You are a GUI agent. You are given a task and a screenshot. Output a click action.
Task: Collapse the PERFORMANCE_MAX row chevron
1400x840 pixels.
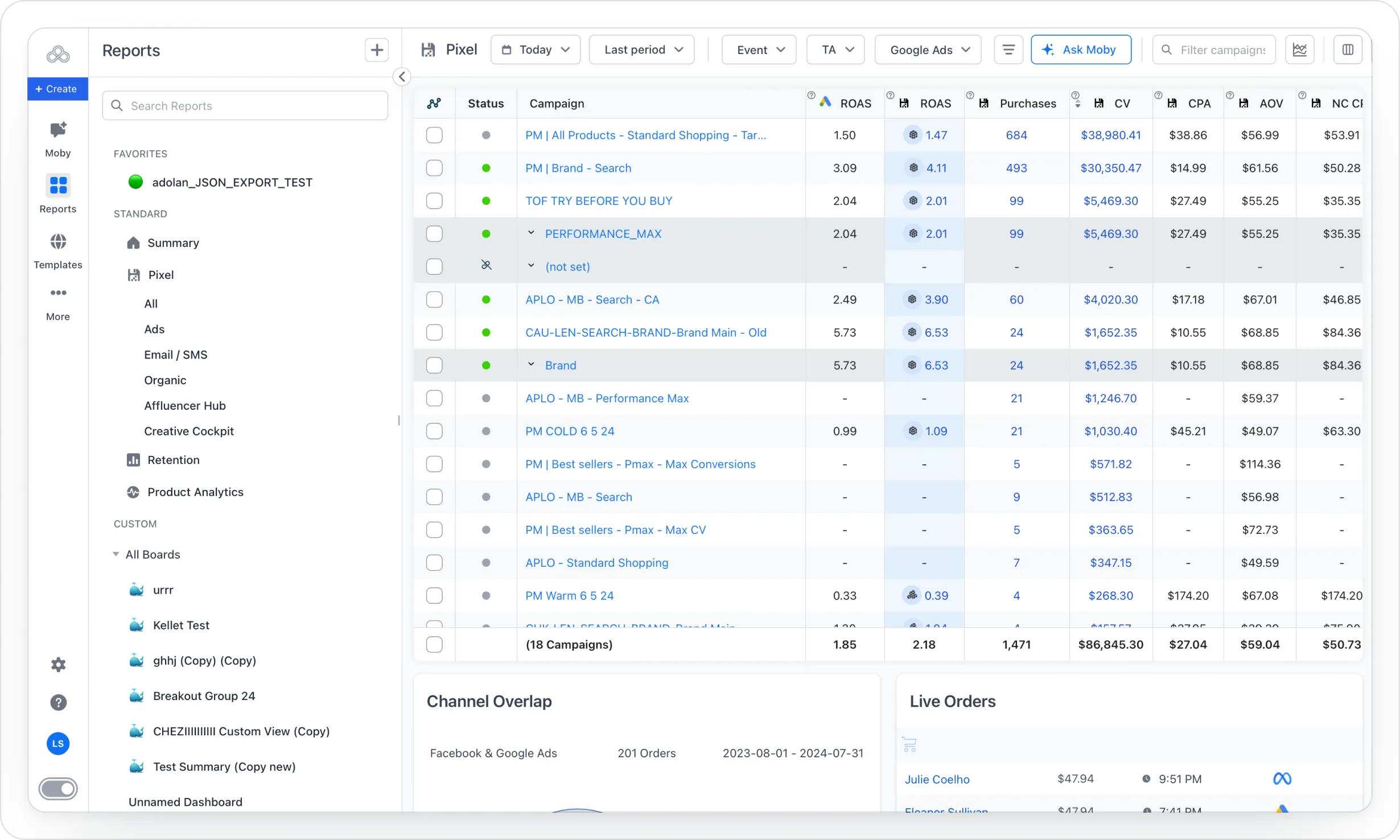pyautogui.click(x=531, y=233)
